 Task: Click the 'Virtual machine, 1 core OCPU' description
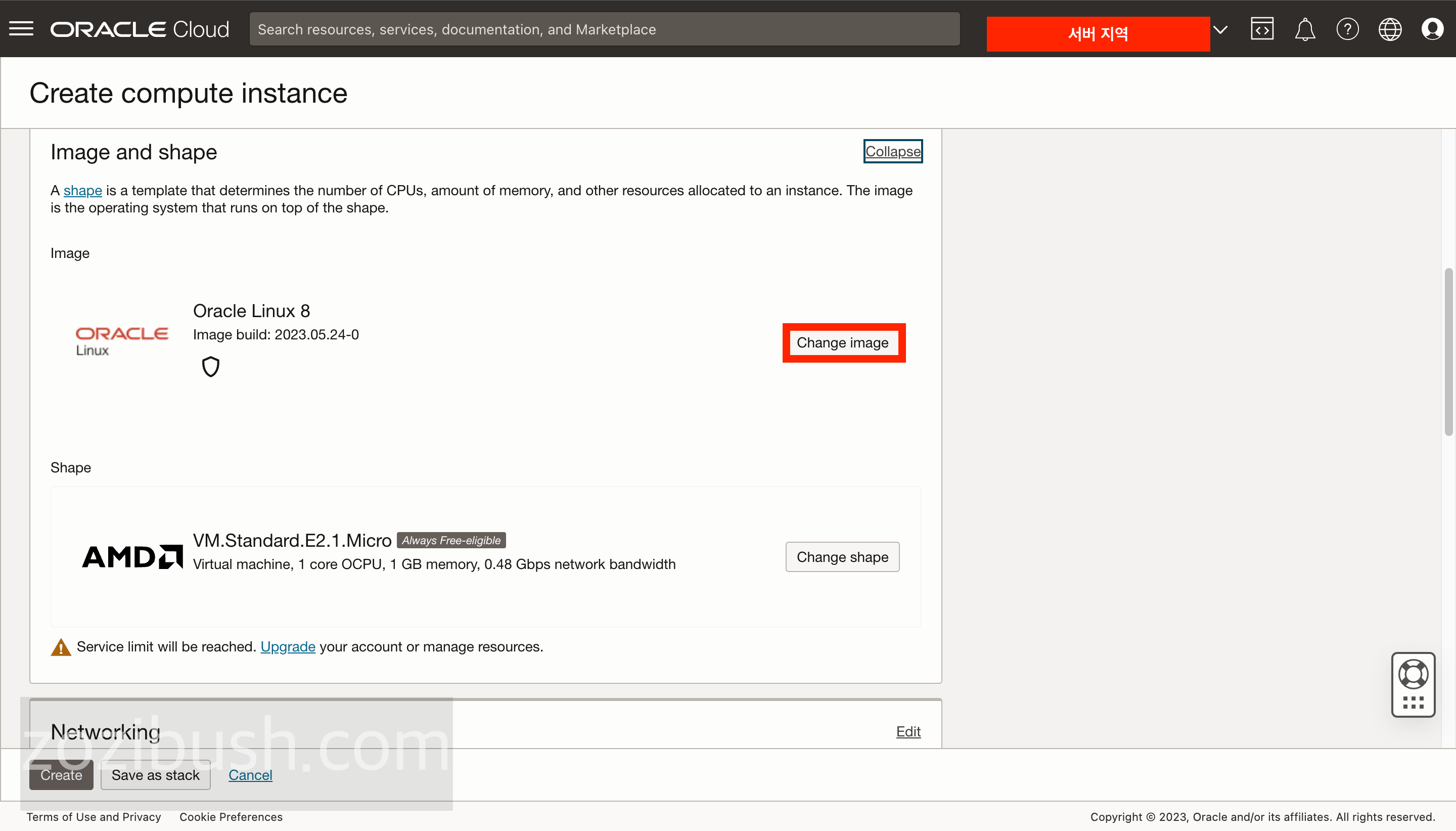click(434, 564)
